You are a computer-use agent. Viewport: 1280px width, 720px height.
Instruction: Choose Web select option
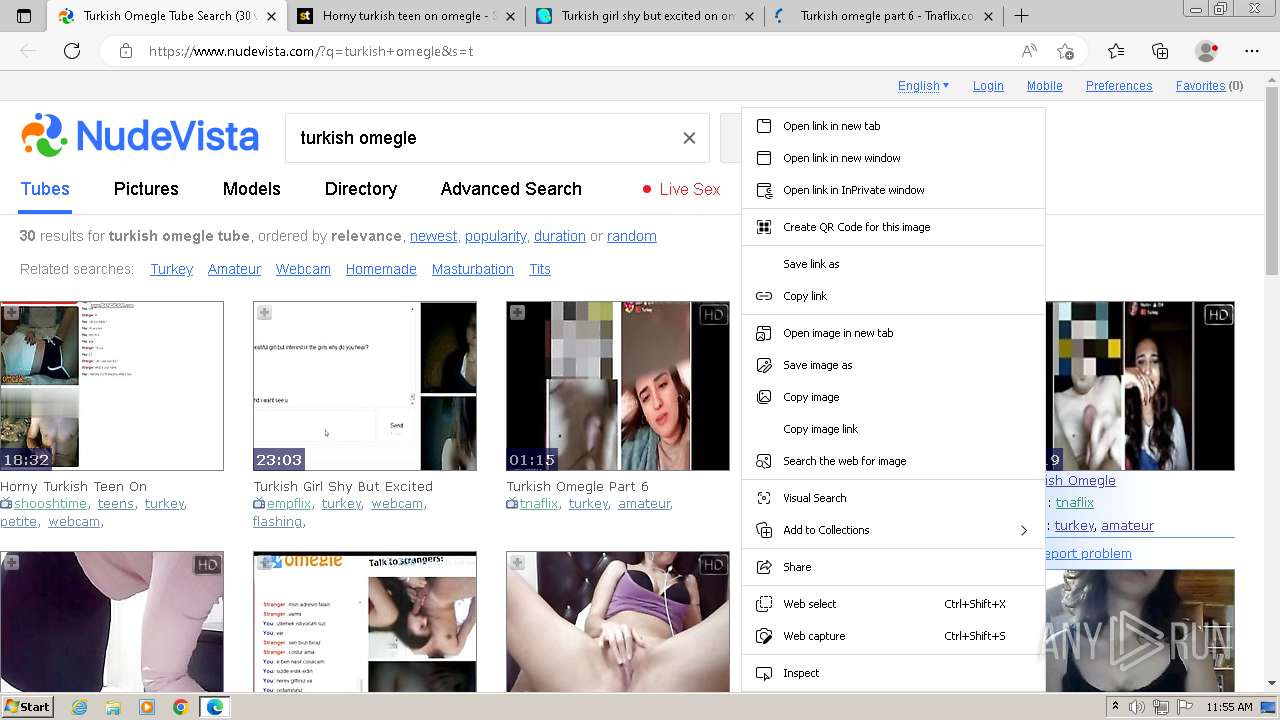(893, 604)
